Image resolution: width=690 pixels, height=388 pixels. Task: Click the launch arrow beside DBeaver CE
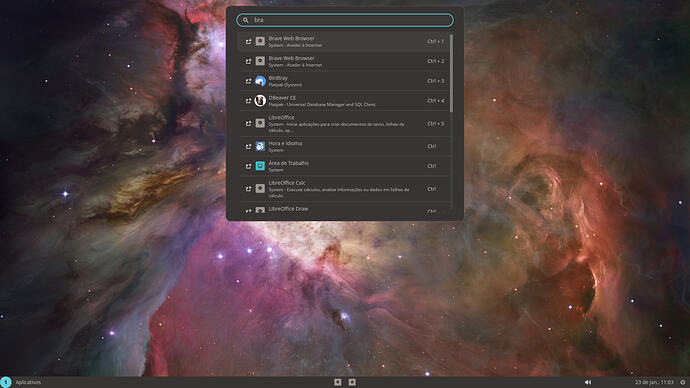[248, 101]
